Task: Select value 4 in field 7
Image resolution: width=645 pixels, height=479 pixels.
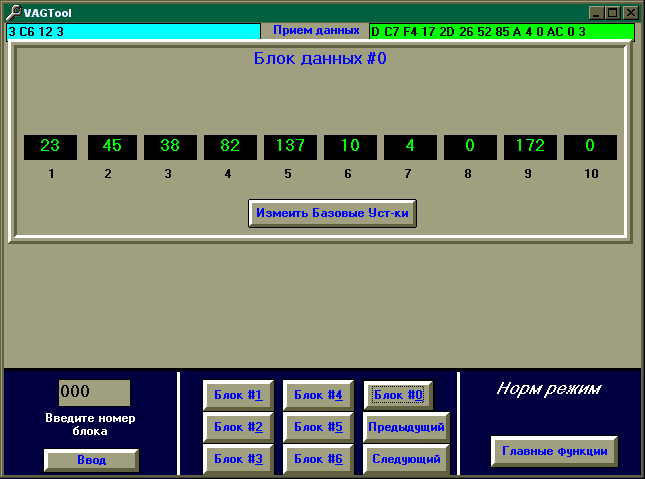Action: (411, 147)
